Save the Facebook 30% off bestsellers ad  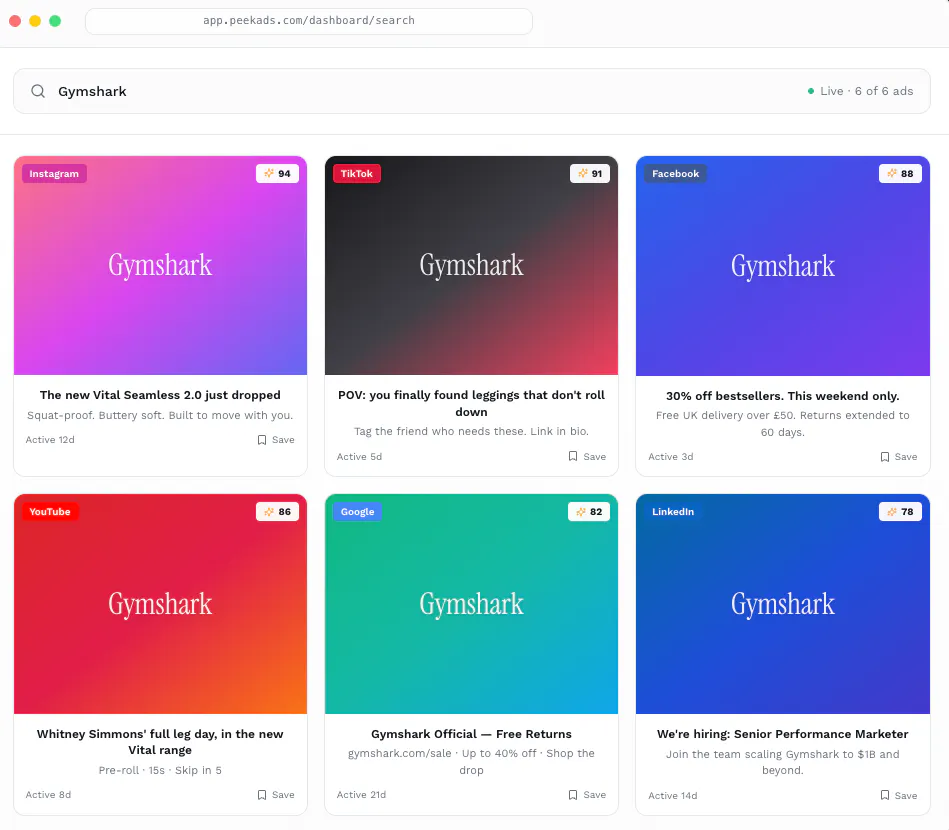pos(899,456)
